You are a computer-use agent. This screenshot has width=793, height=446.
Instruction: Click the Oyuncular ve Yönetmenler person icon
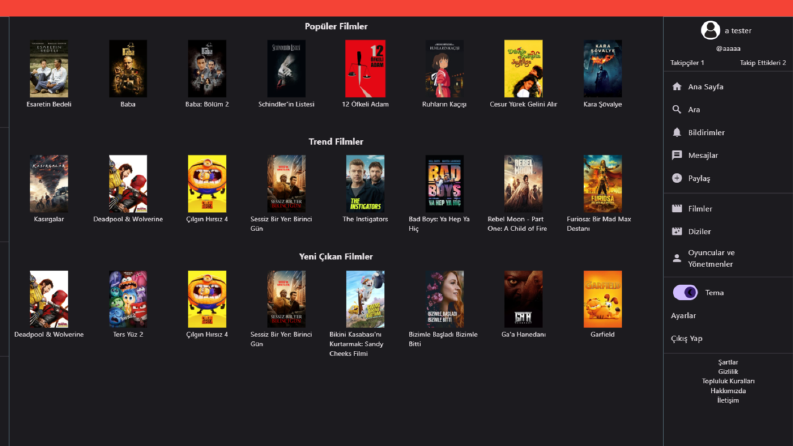point(677,258)
